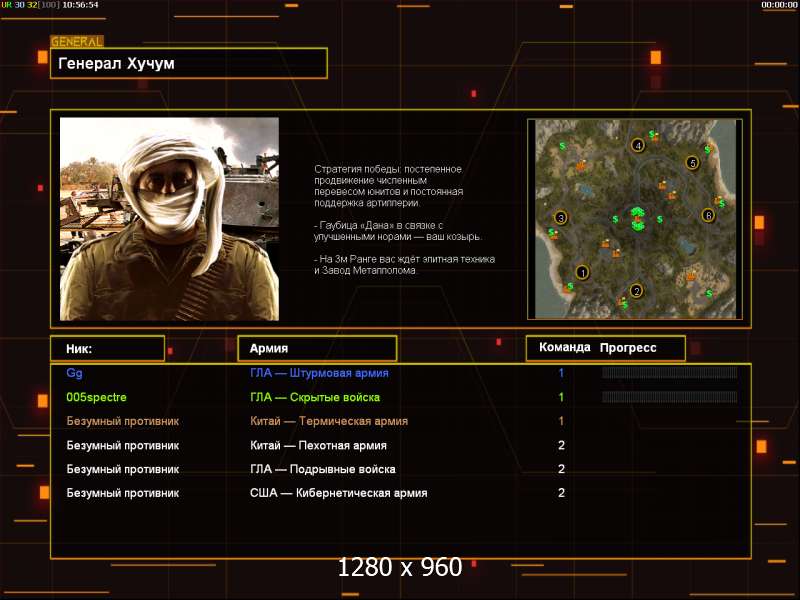Click the Команда column header

click(x=564, y=348)
